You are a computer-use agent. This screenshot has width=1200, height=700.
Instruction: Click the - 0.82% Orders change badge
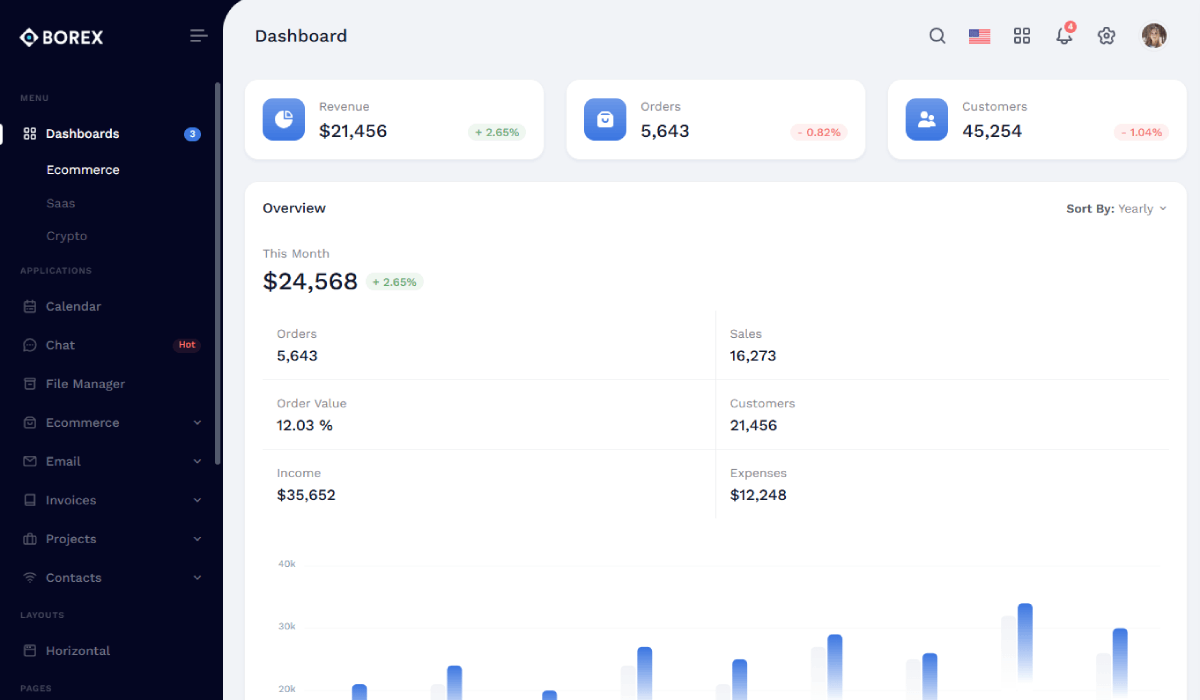tap(818, 132)
